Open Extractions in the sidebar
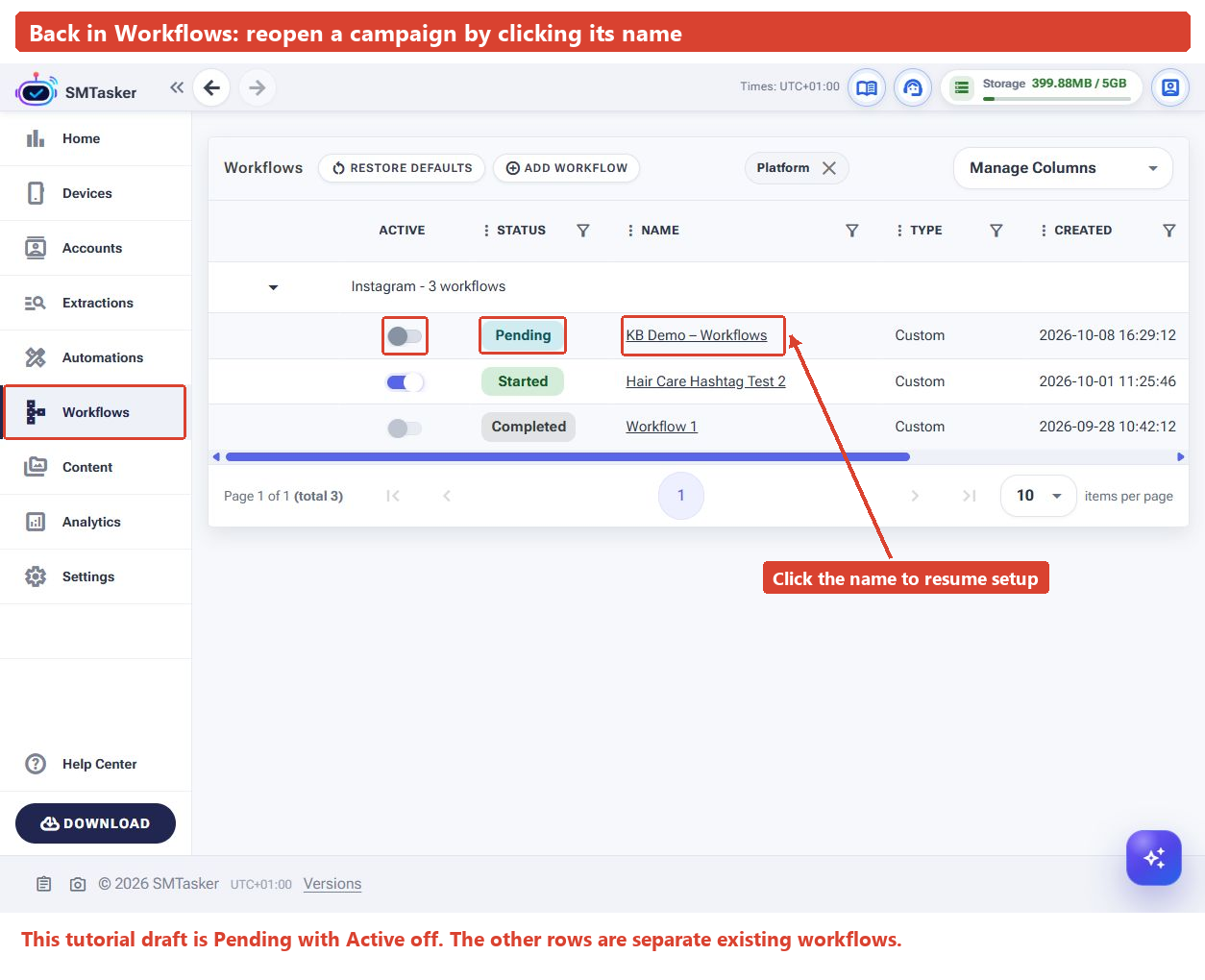The image size is (1205, 980). coord(96,303)
